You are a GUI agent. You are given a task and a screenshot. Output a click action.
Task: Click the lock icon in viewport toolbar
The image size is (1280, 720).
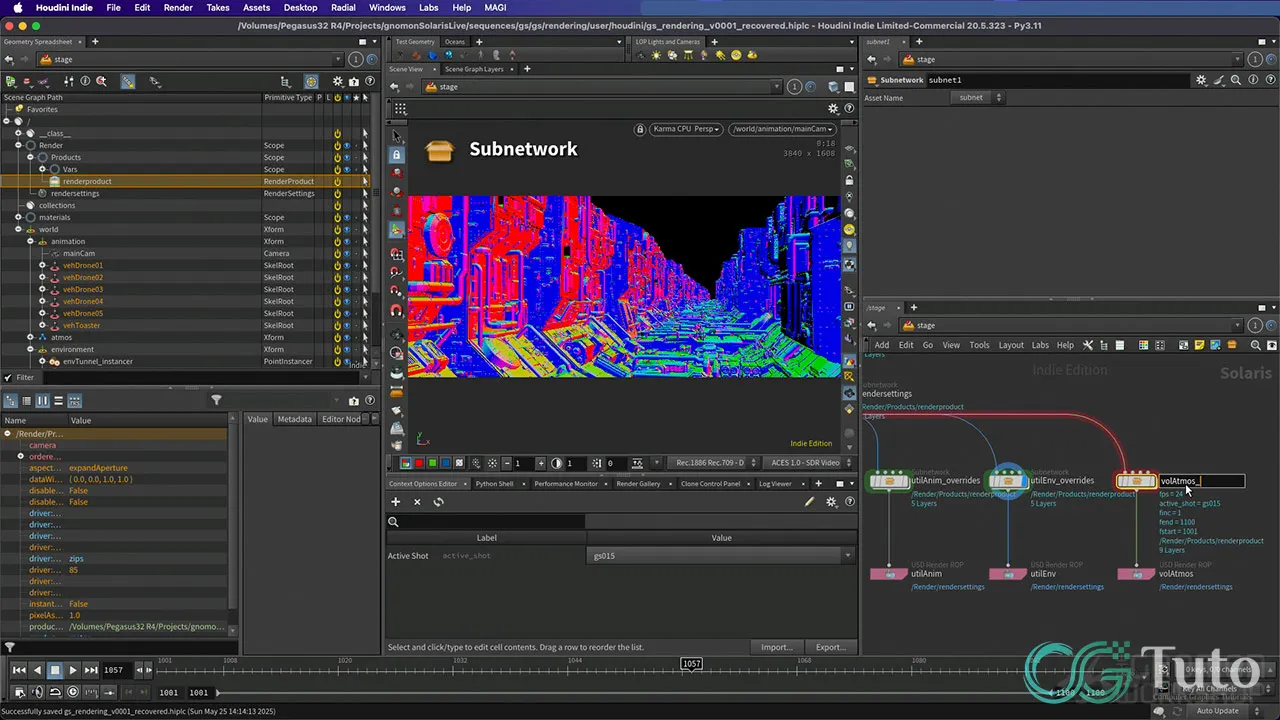397,155
